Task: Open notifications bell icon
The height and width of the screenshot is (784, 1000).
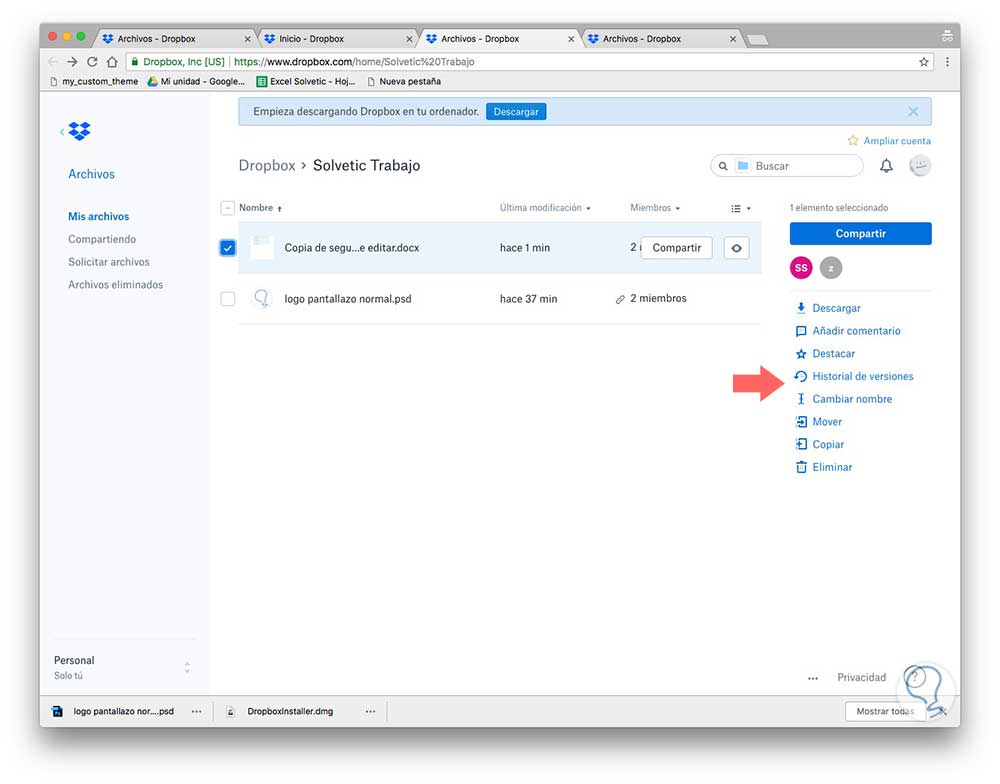Action: point(886,166)
